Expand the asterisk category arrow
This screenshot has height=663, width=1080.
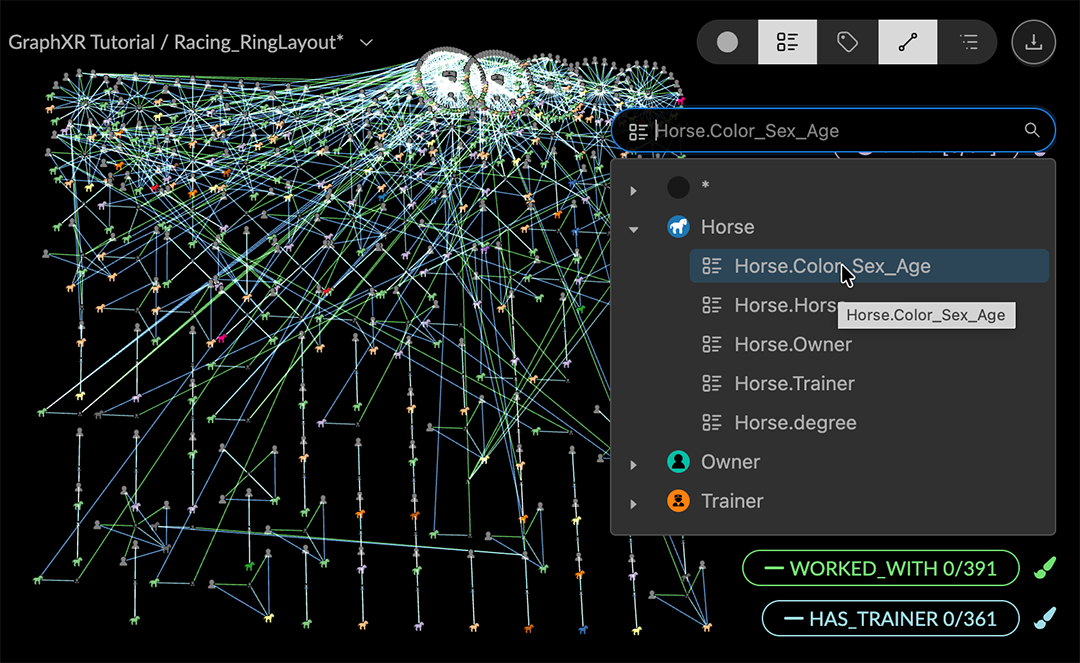(x=633, y=189)
